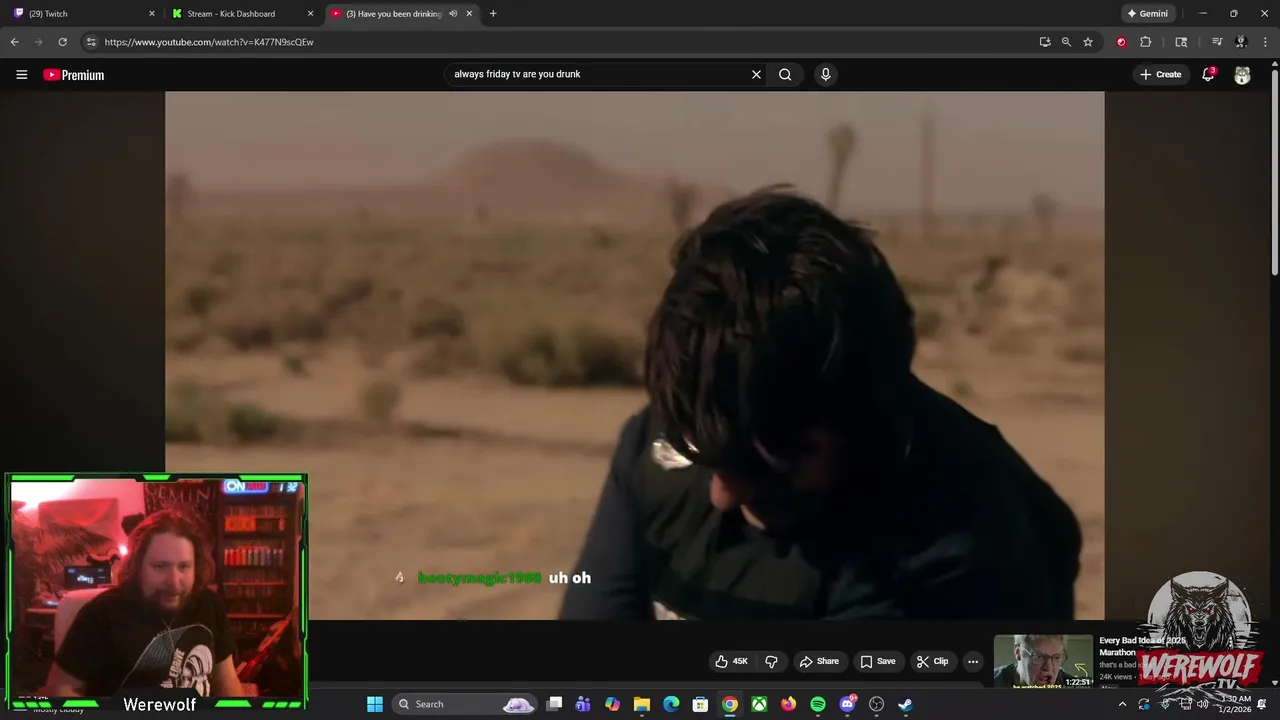The image size is (1280, 720).
Task: Open Gemini in Chrome
Action: coord(1148,14)
